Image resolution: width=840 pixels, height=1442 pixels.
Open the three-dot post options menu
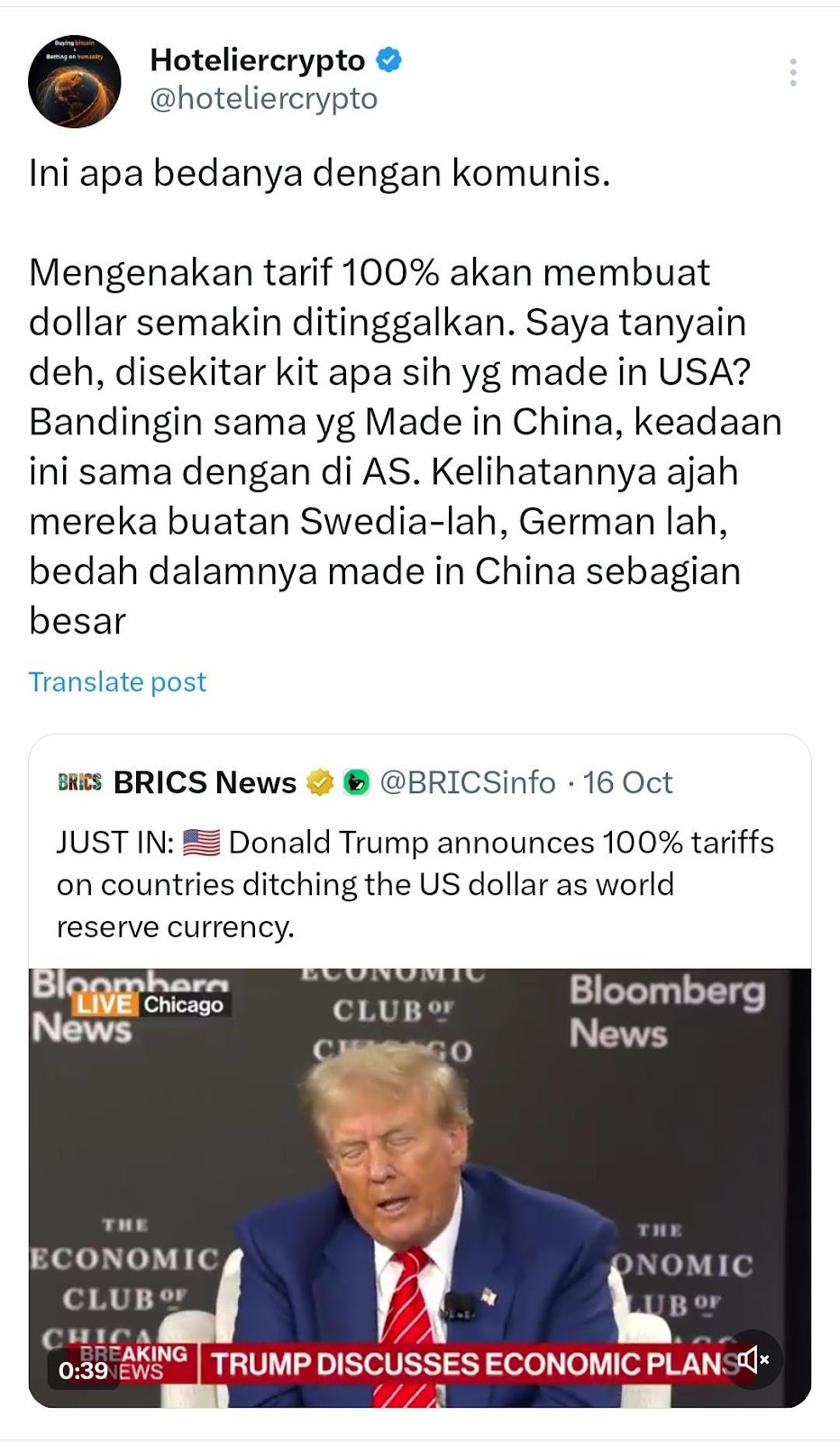pos(793,72)
